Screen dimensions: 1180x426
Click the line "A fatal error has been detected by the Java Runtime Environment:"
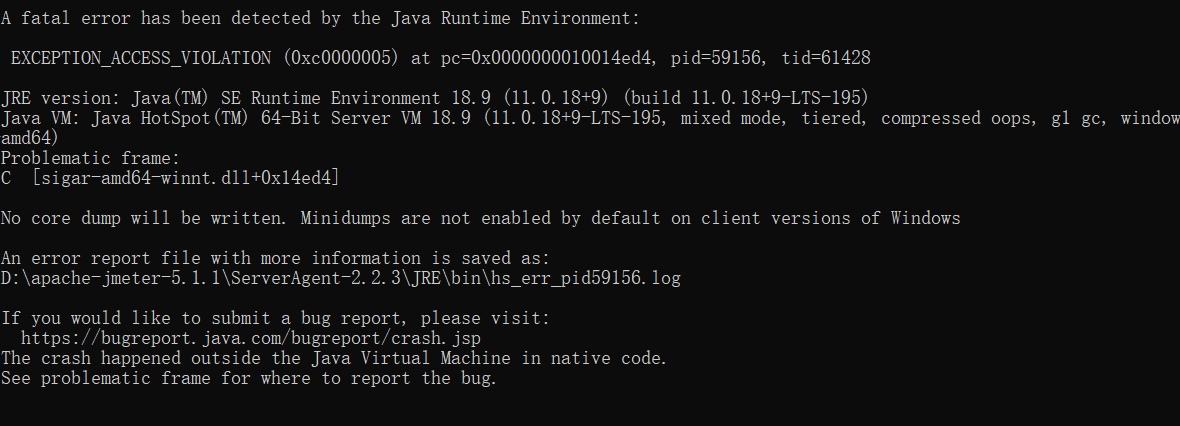(320, 18)
